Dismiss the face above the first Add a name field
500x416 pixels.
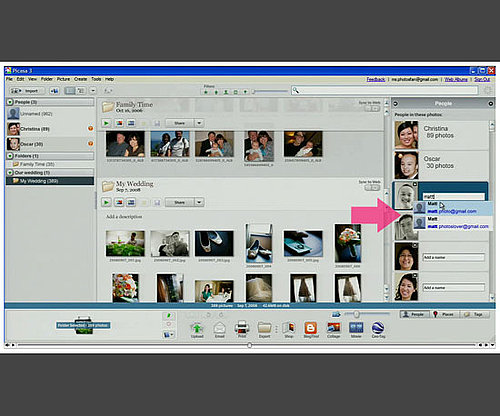pyautogui.click(x=415, y=245)
